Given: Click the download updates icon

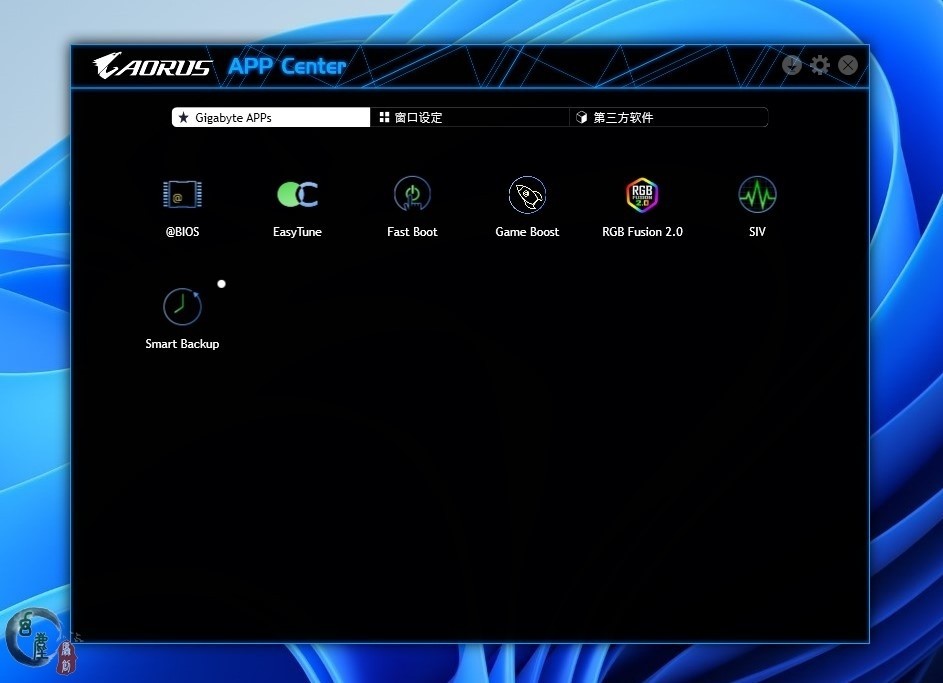Looking at the screenshot, I should (x=792, y=65).
